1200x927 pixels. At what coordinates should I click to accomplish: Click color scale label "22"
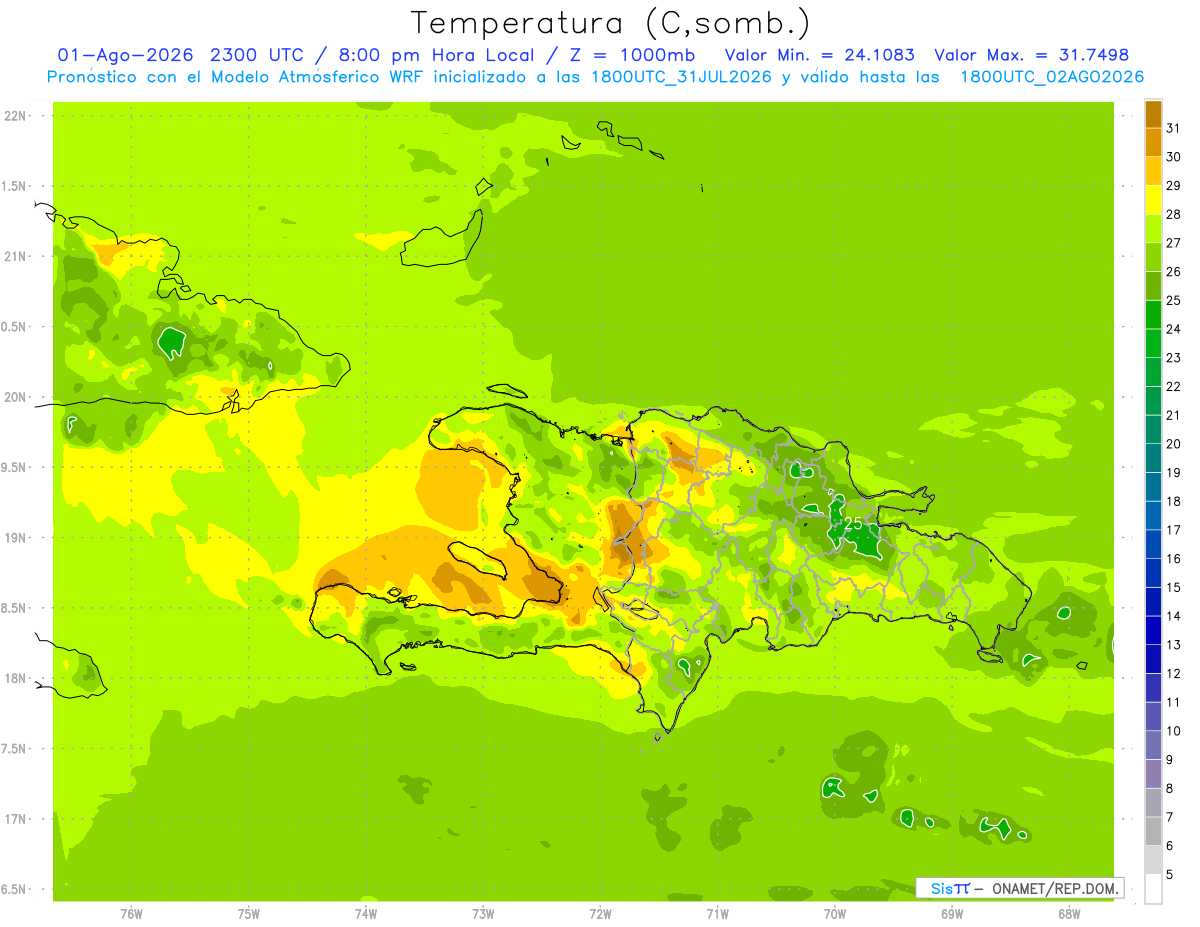pyautogui.click(x=1174, y=386)
